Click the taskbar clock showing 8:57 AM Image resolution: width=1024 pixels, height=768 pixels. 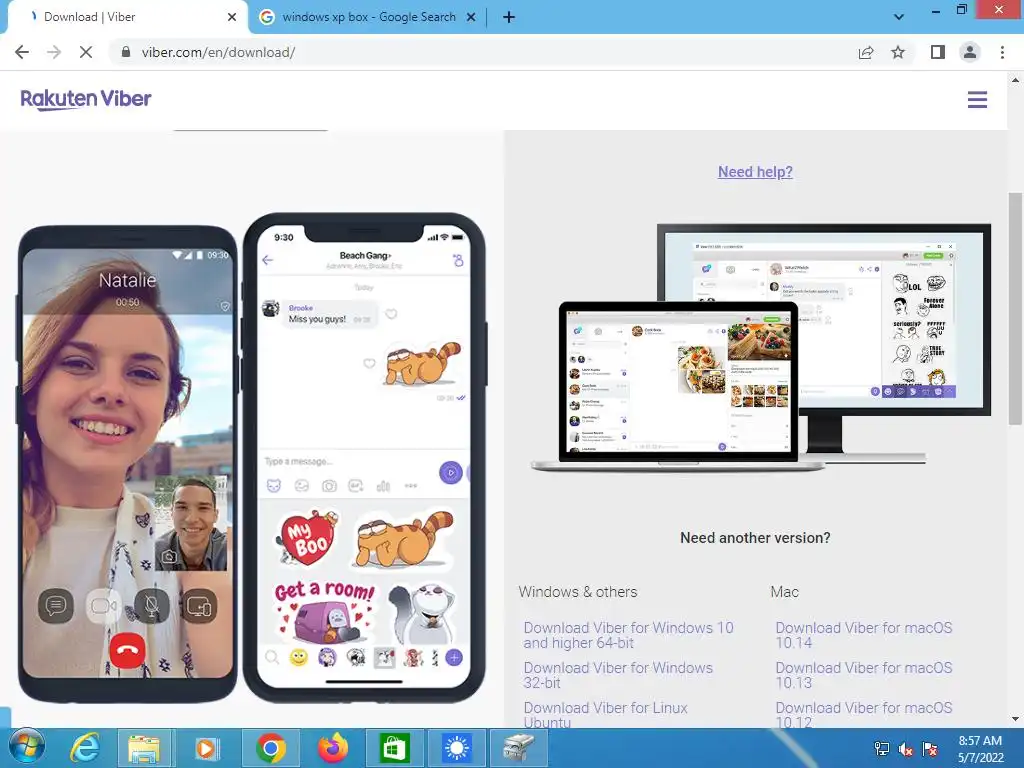coord(980,749)
